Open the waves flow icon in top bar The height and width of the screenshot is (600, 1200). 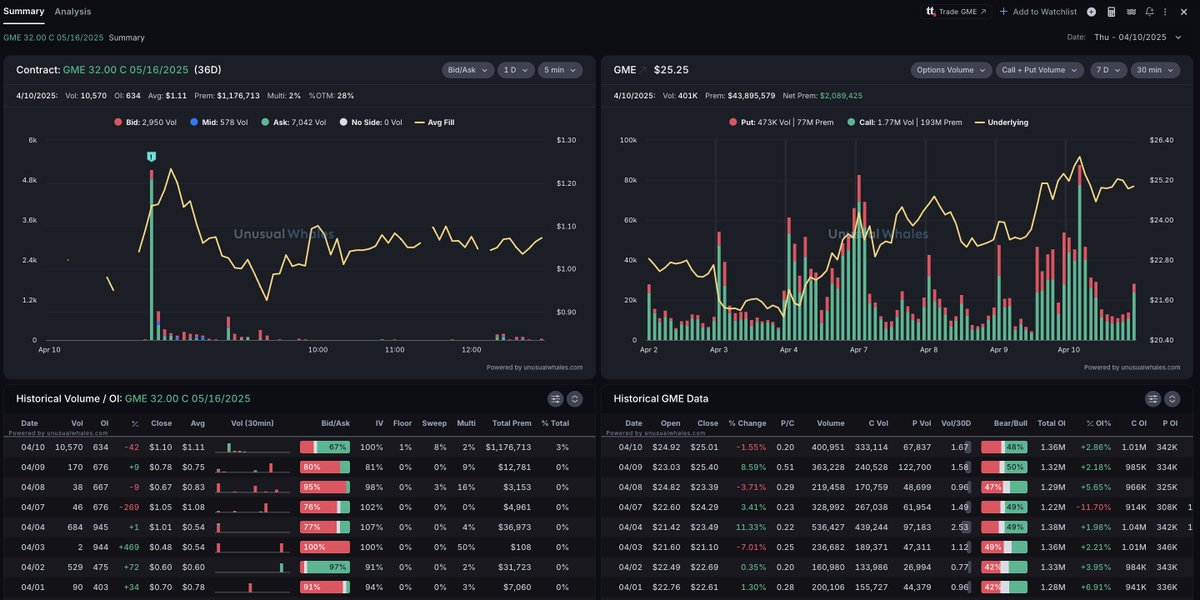click(x=1131, y=12)
